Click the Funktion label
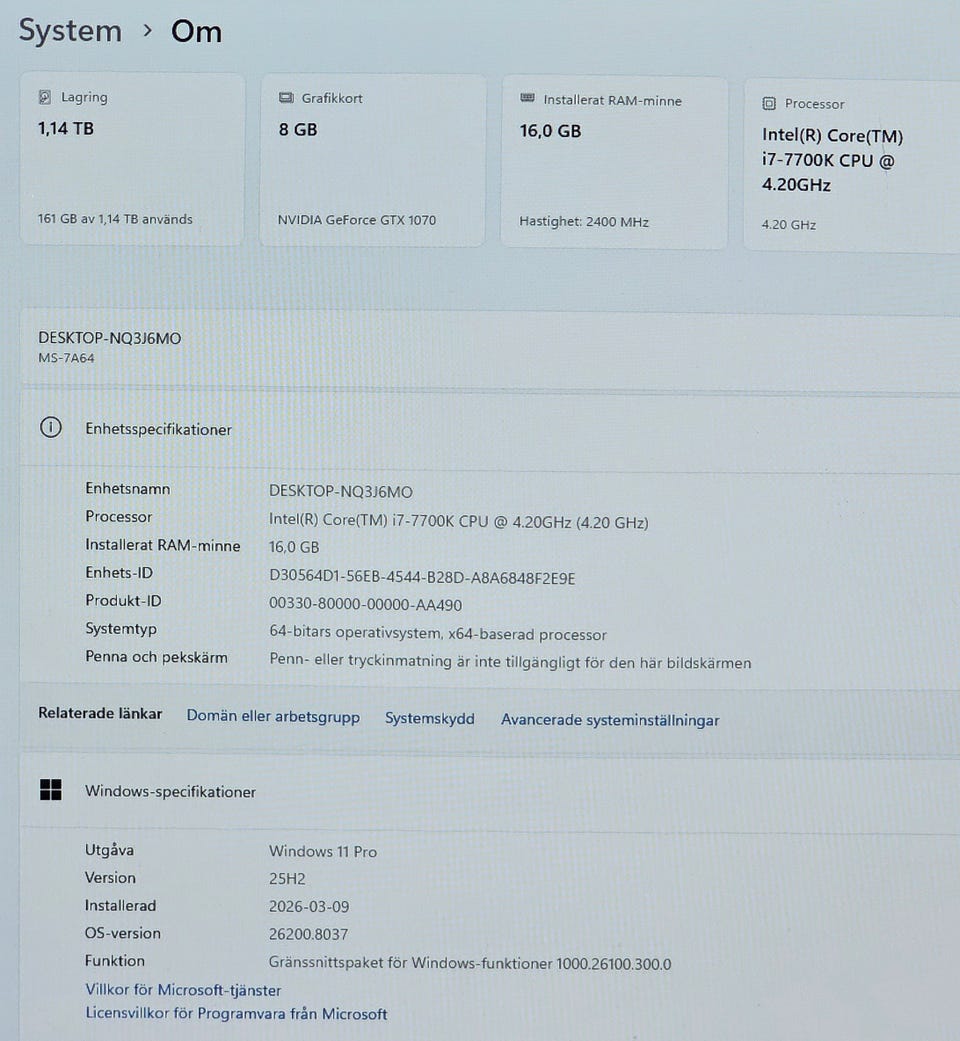Image resolution: width=960 pixels, height=1041 pixels. (x=114, y=961)
